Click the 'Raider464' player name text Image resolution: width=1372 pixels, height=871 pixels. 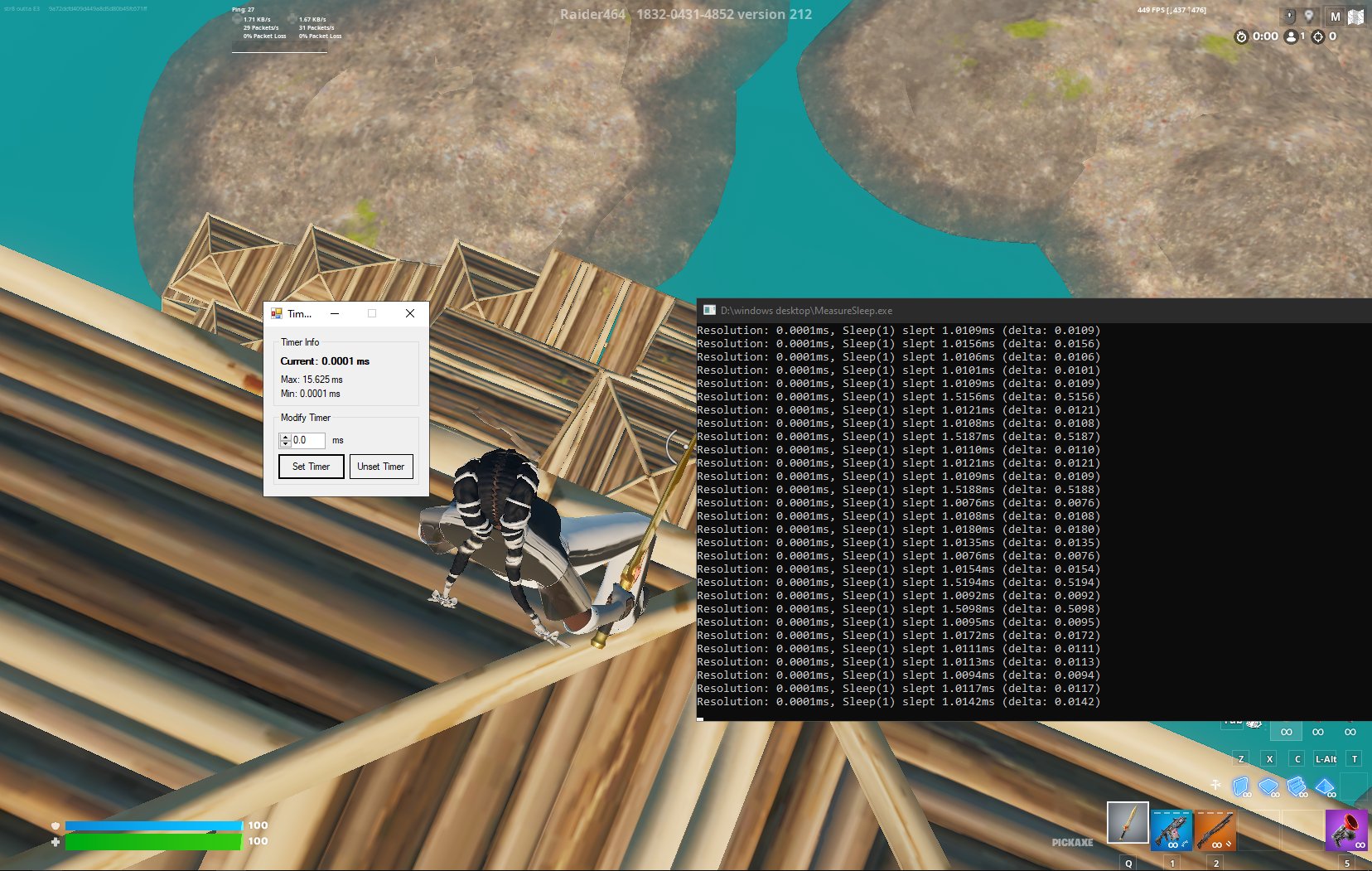pos(592,14)
